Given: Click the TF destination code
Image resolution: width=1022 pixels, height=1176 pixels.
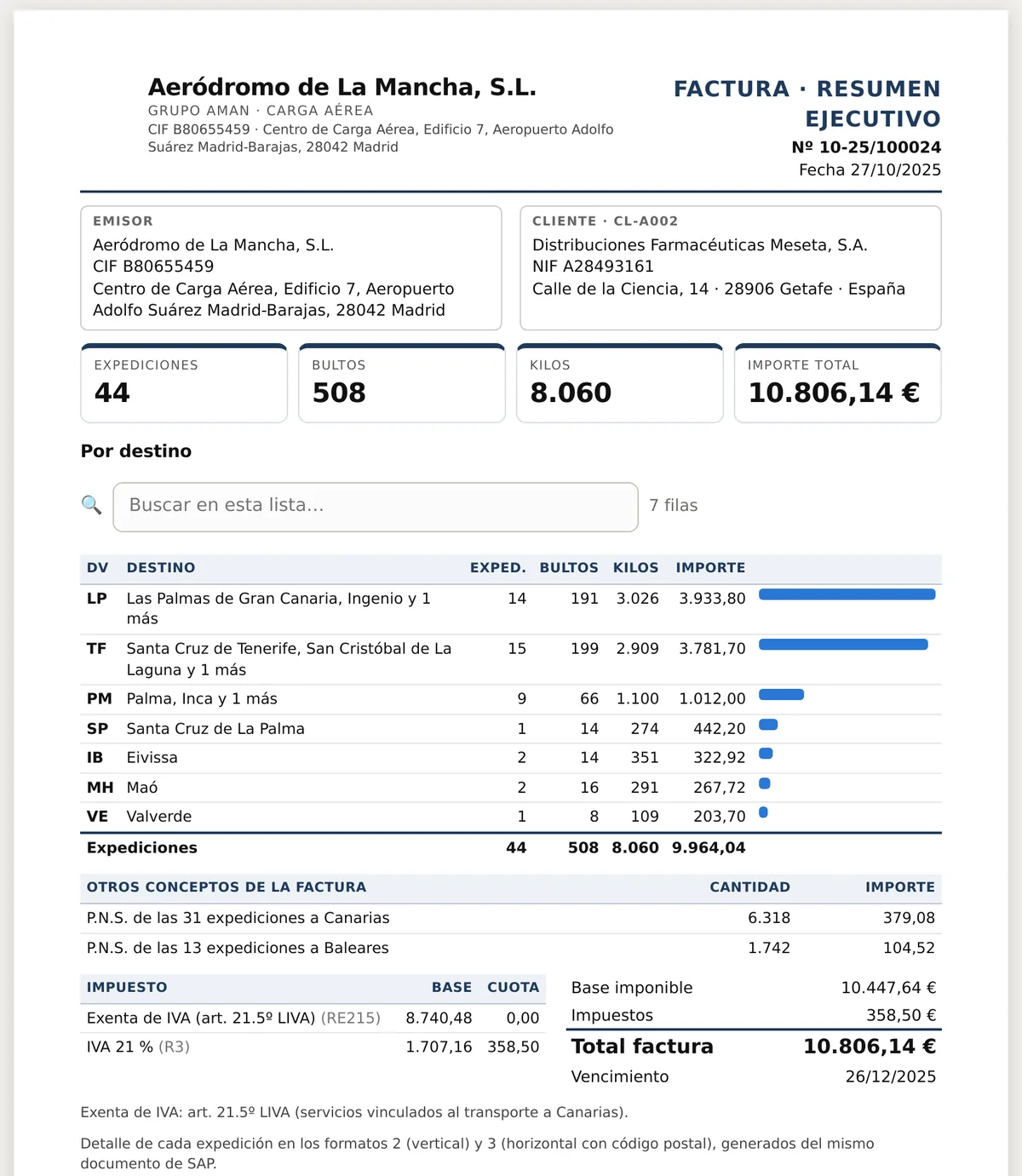Looking at the screenshot, I should tap(97, 649).
